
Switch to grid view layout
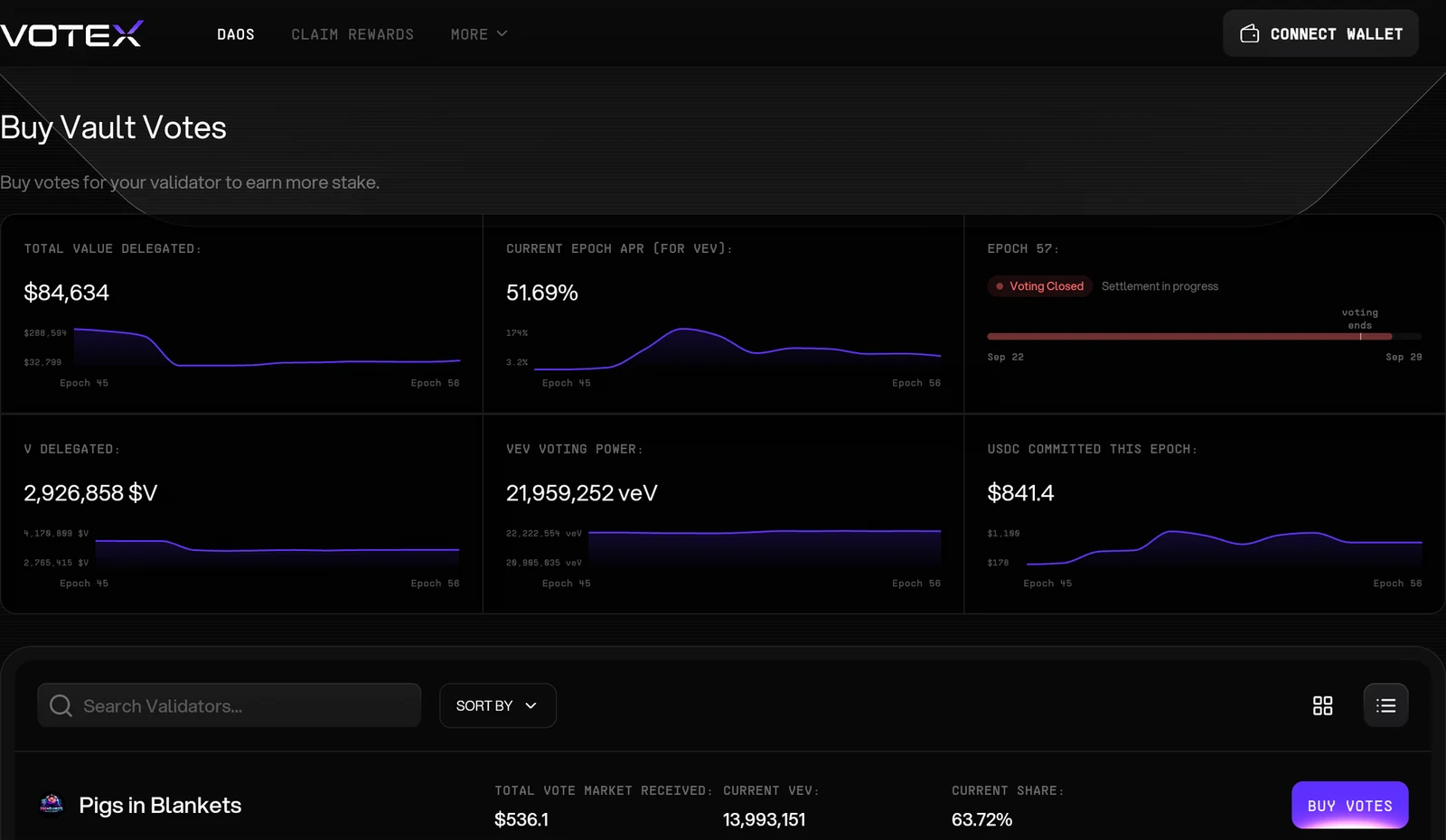coord(1322,705)
